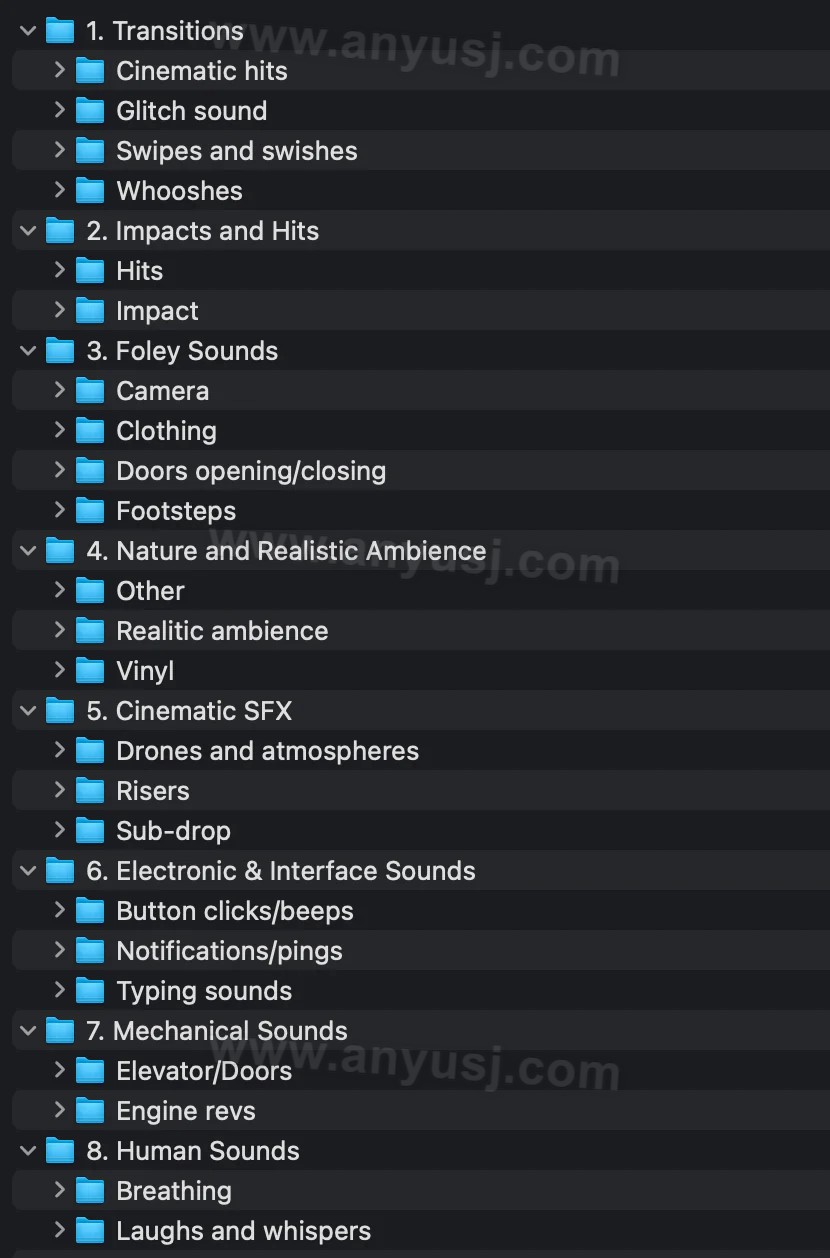This screenshot has height=1258, width=830.
Task: Click the Glitch sound folder icon
Action: 90,111
